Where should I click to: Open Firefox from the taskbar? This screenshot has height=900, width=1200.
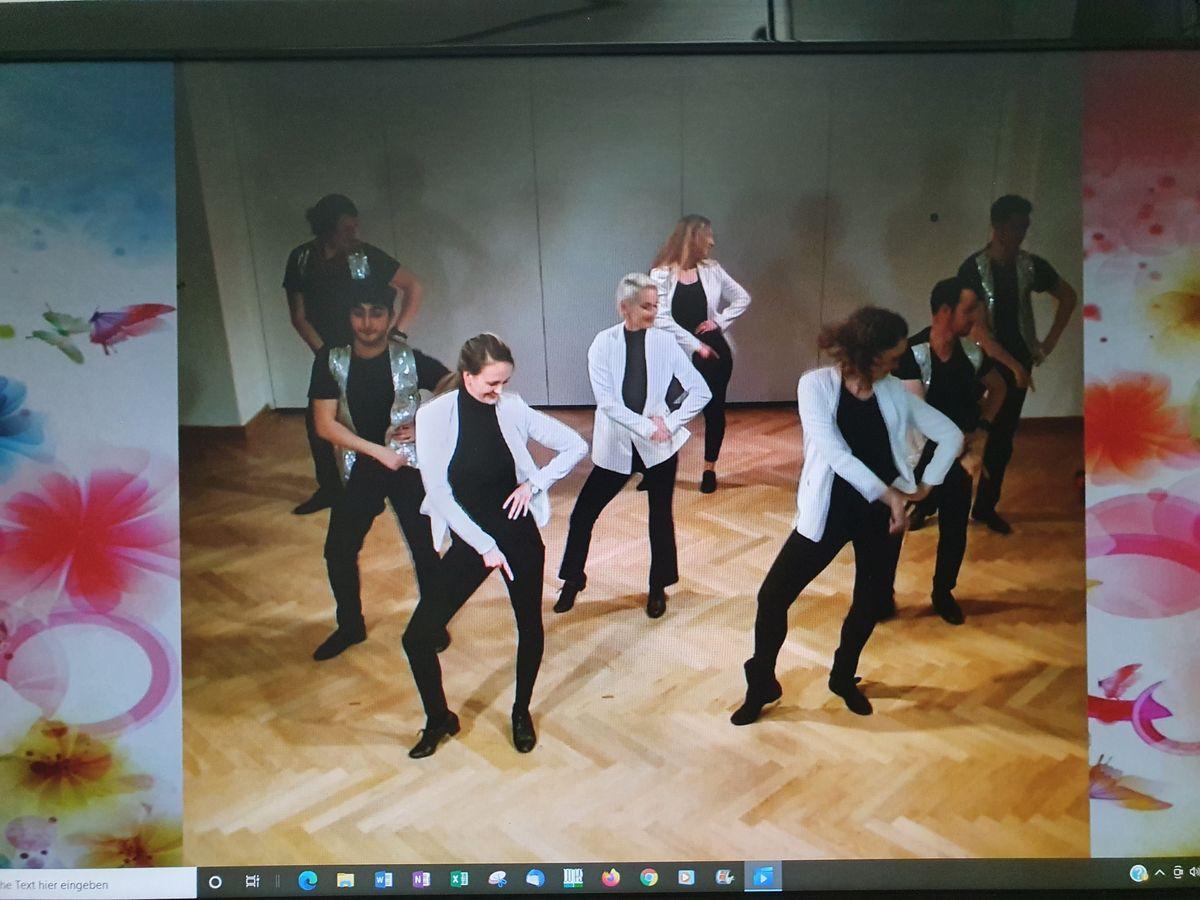pyautogui.click(x=611, y=878)
